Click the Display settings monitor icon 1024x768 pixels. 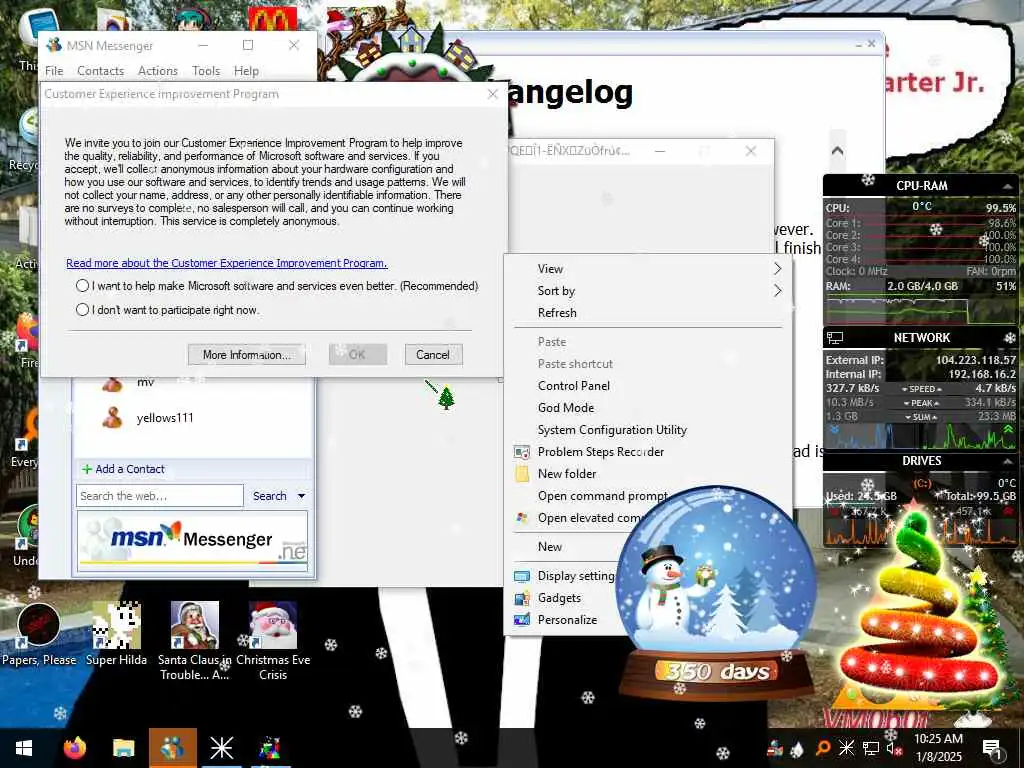click(x=522, y=576)
